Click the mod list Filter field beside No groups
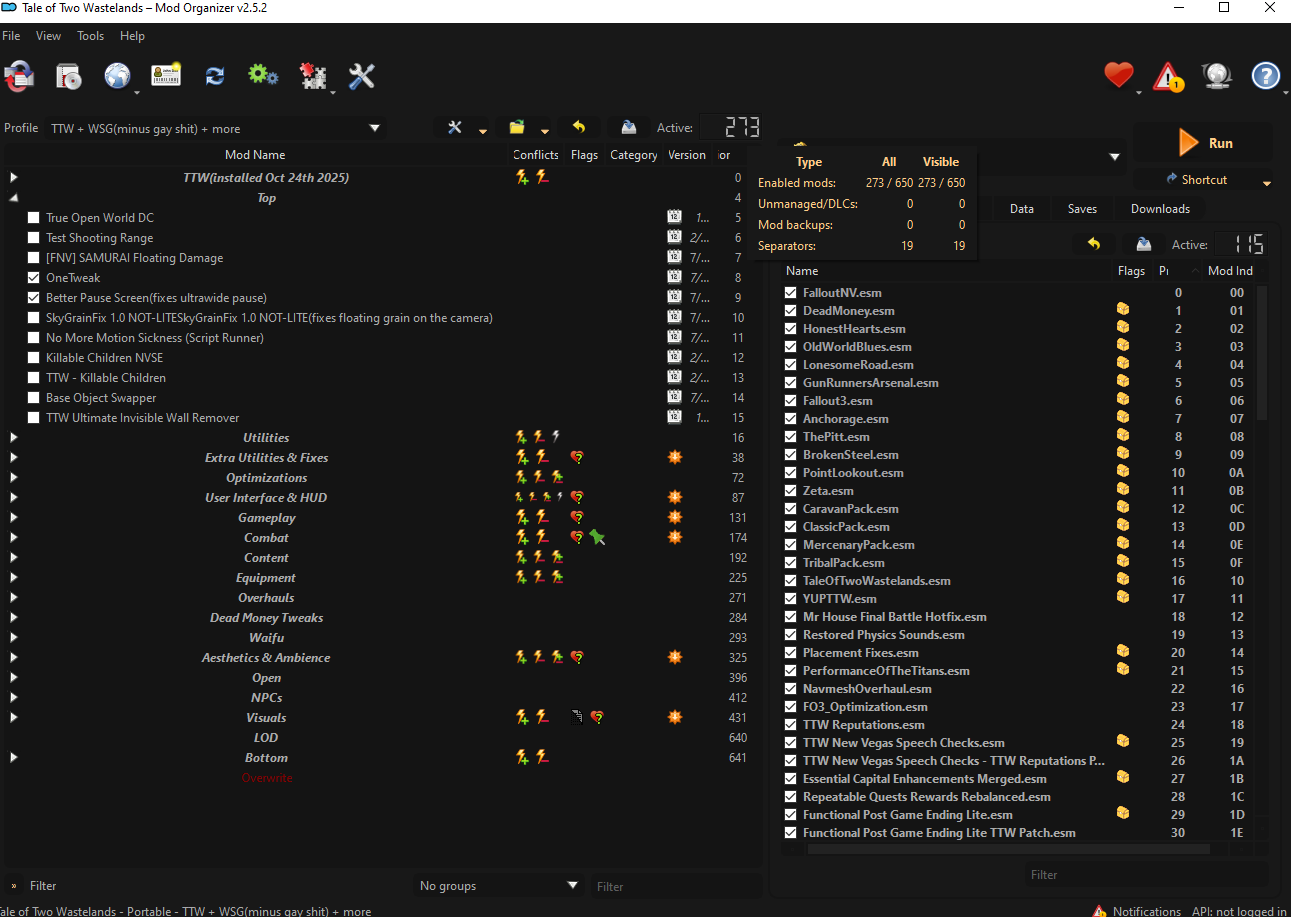The height and width of the screenshot is (917, 1291). (x=675, y=886)
